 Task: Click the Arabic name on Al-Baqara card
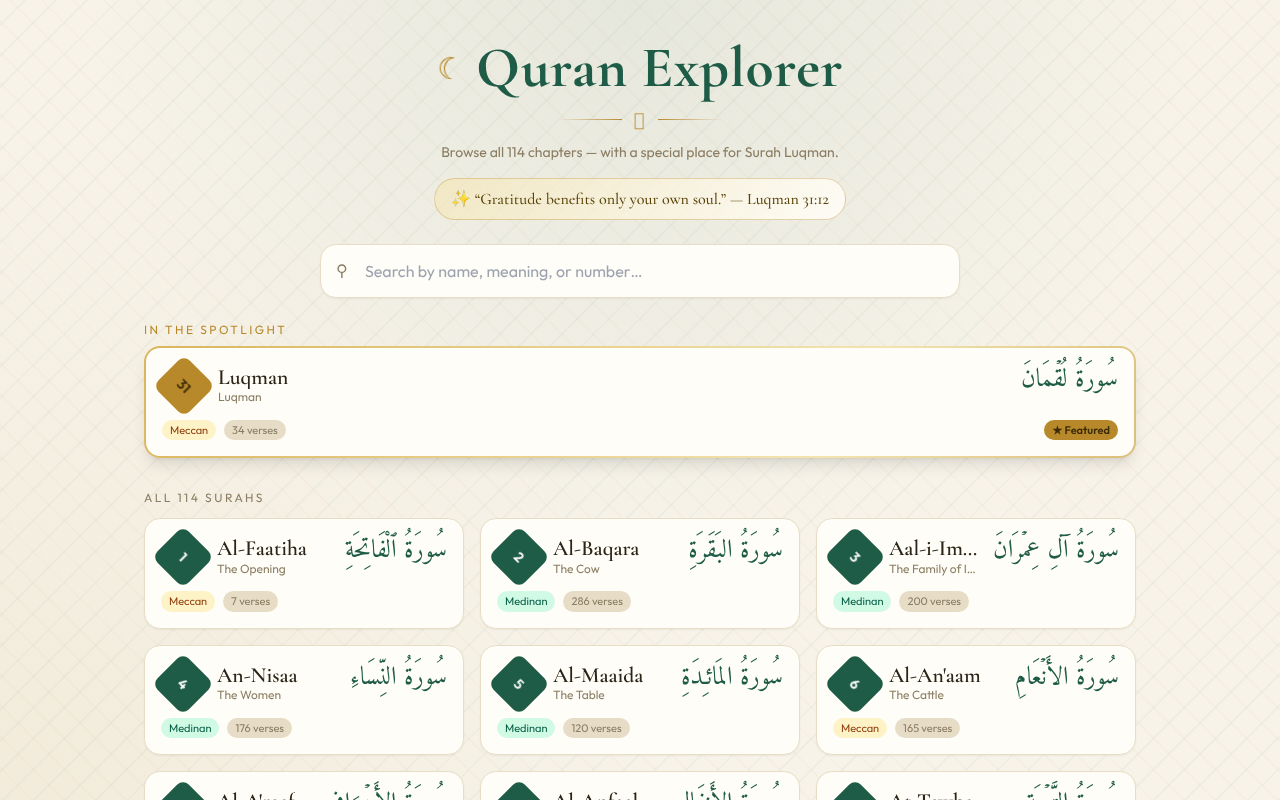[736, 548]
